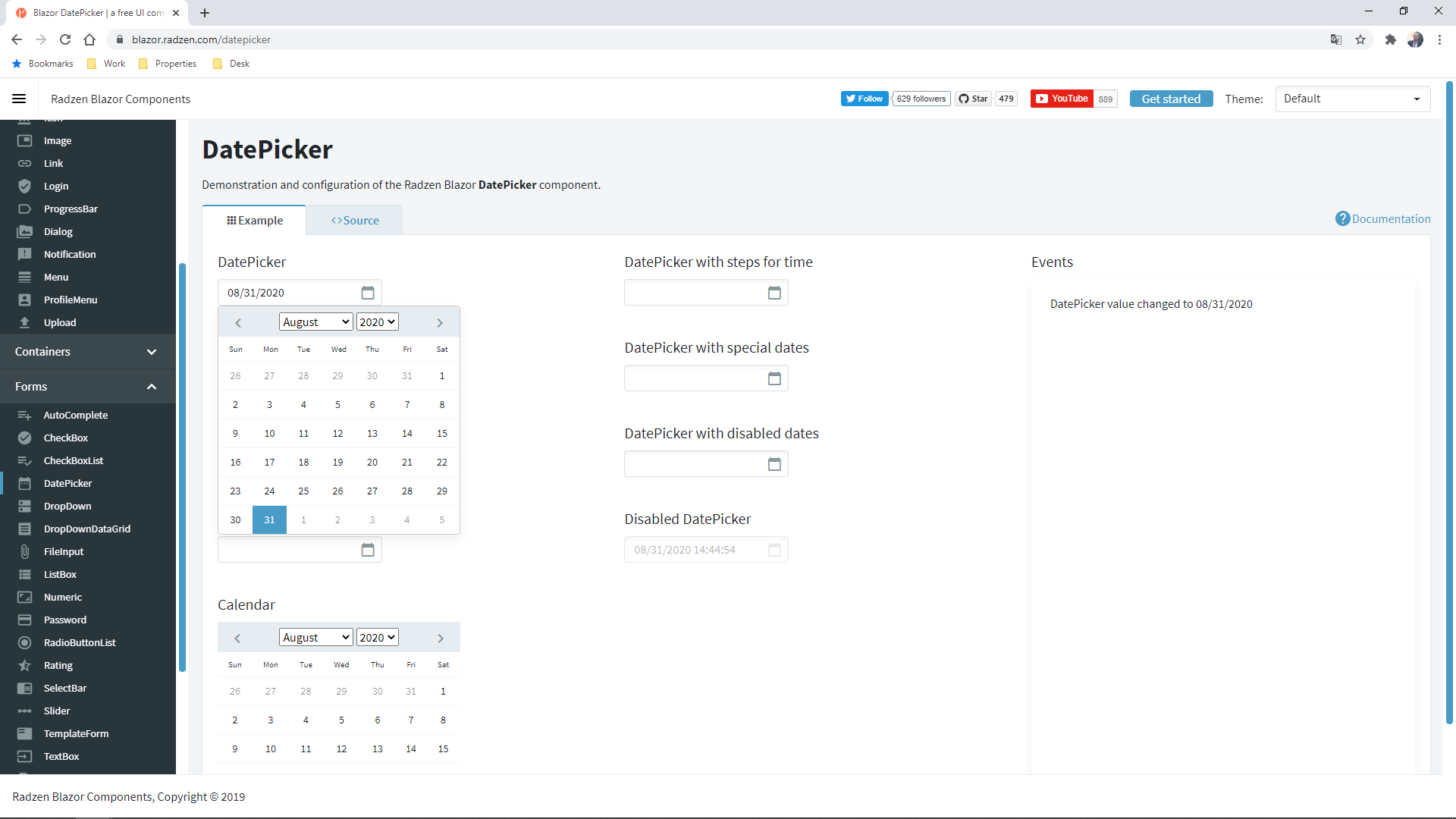Viewport: 1456px width, 819px height.
Task: Click the next-month arrow in the Calendar
Action: (x=440, y=638)
